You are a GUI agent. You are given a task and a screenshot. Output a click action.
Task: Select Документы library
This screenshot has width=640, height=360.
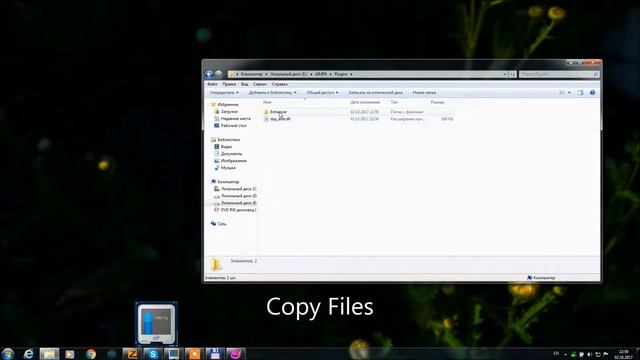tap(231, 153)
